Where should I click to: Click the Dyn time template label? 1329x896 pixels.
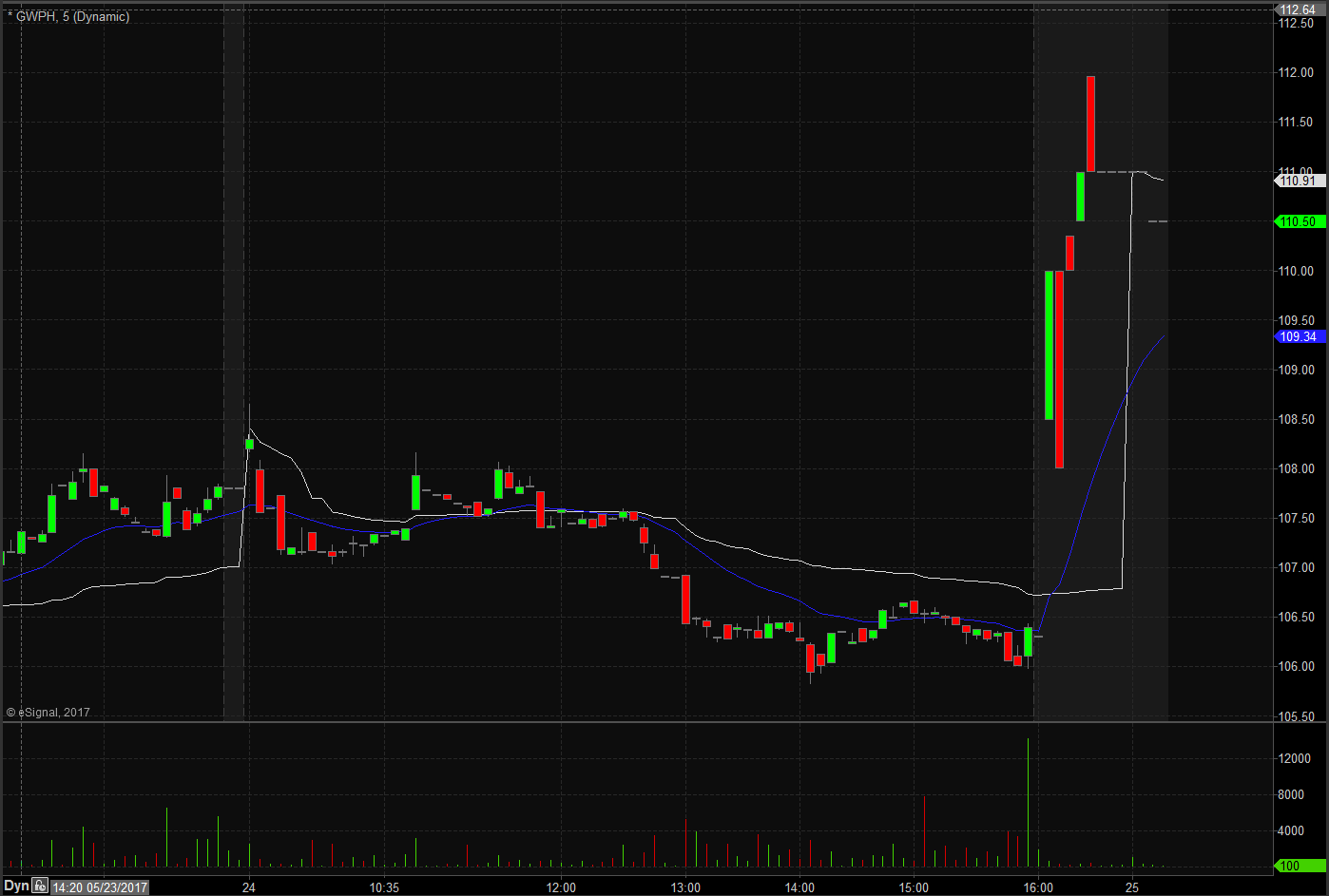[17, 886]
